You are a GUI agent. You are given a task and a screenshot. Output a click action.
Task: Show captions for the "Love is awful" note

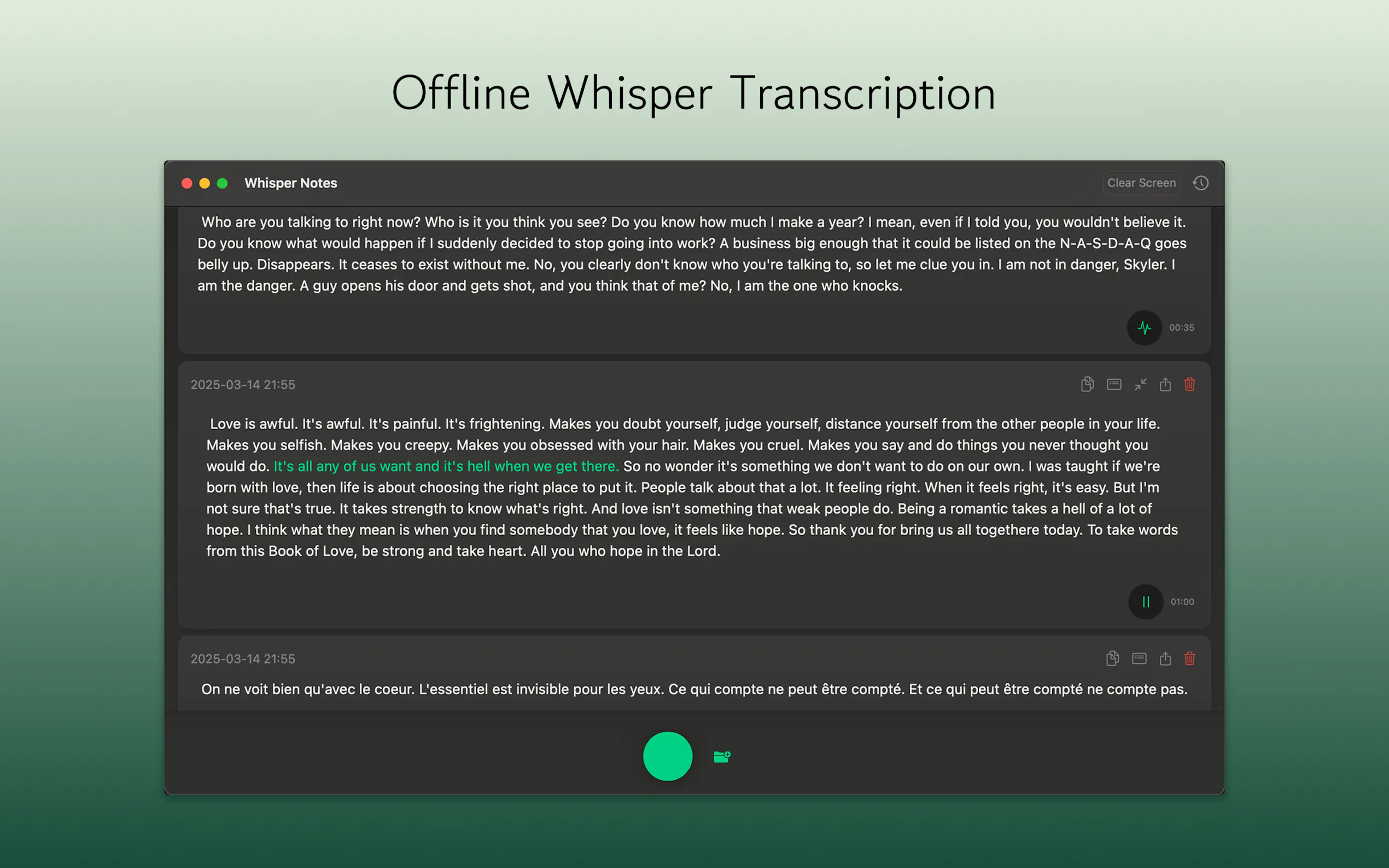[x=1114, y=384]
